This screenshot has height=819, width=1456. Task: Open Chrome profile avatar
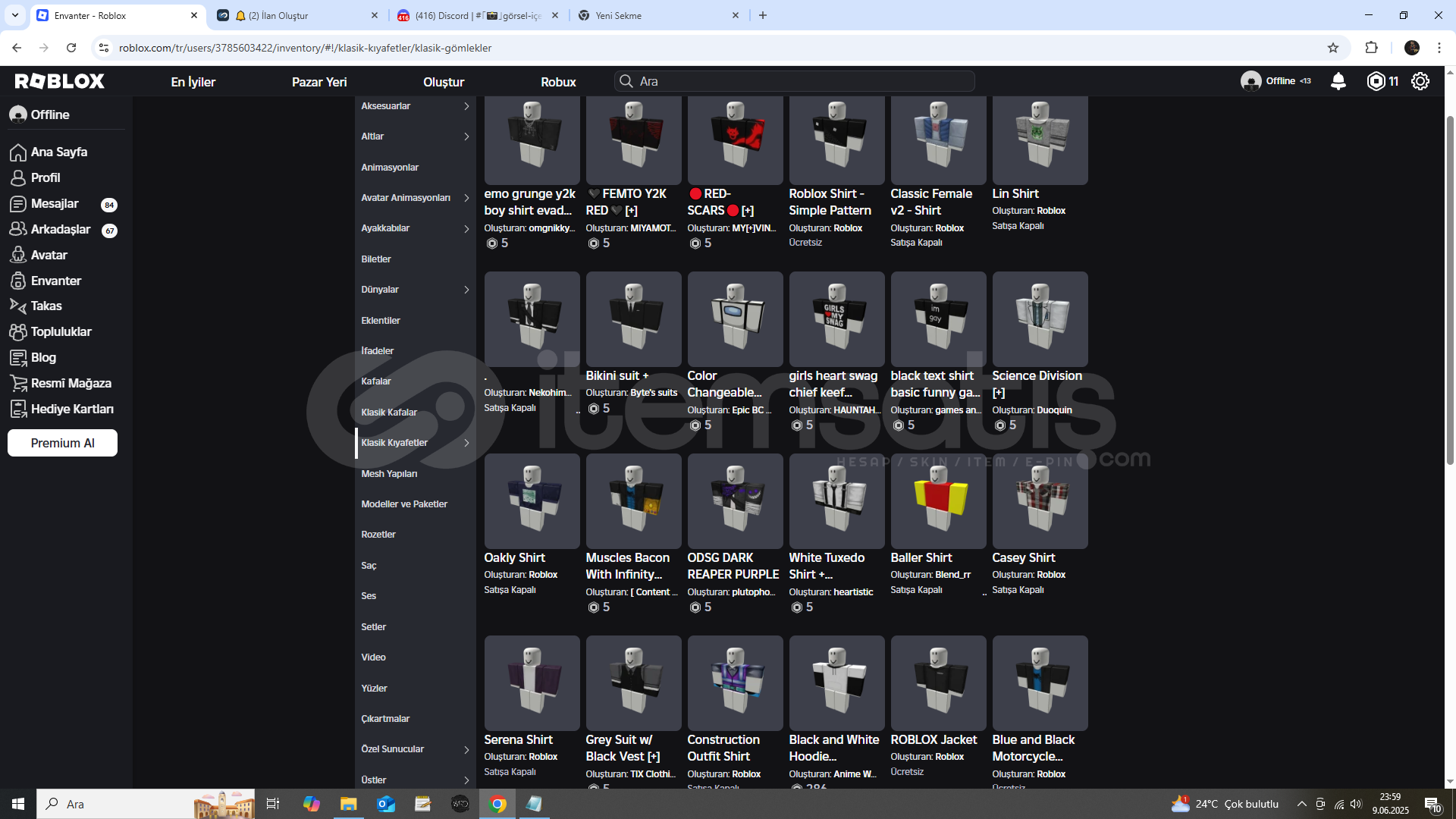tap(1412, 48)
